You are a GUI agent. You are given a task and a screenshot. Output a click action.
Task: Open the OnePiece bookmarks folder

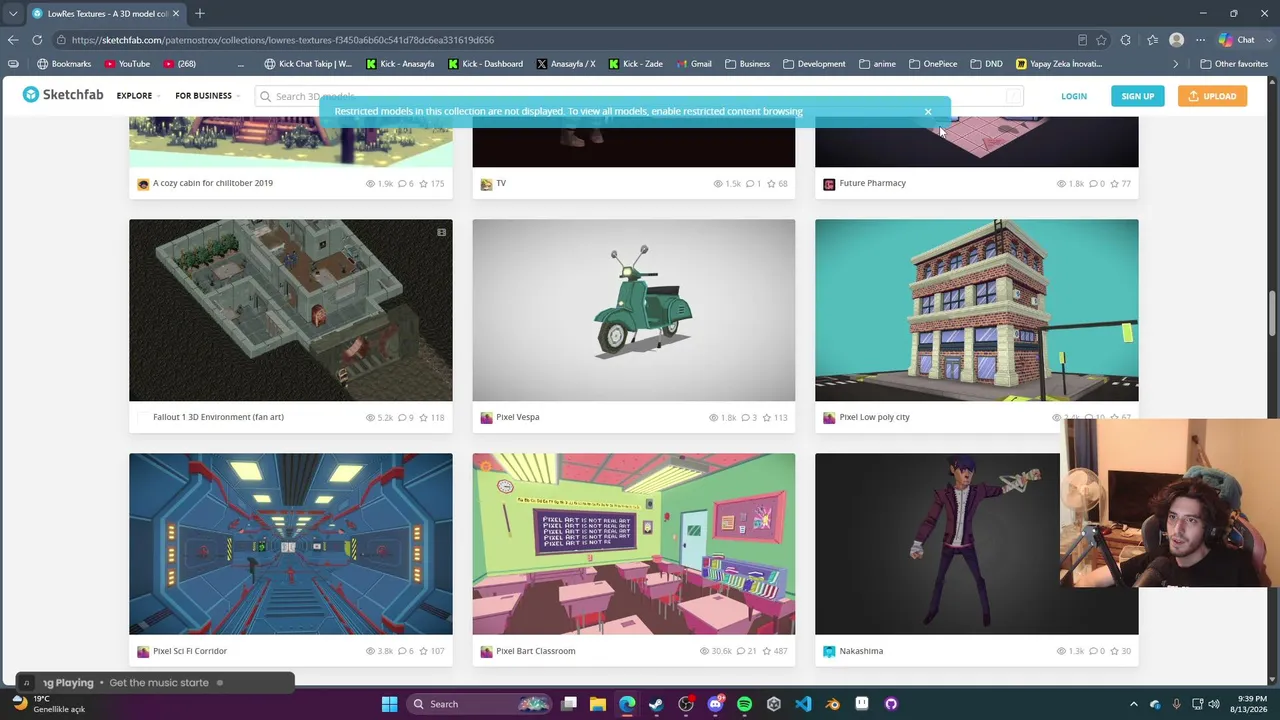933,64
